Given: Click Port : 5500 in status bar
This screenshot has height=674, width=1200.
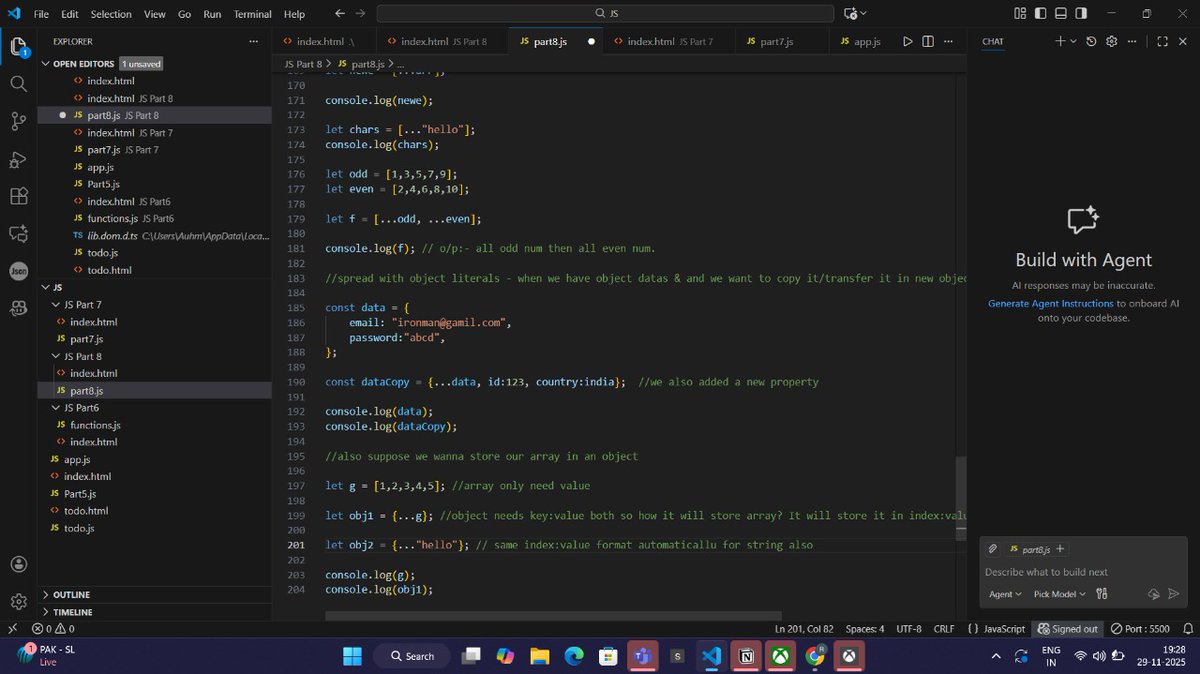Looking at the screenshot, I should pos(1139,629).
